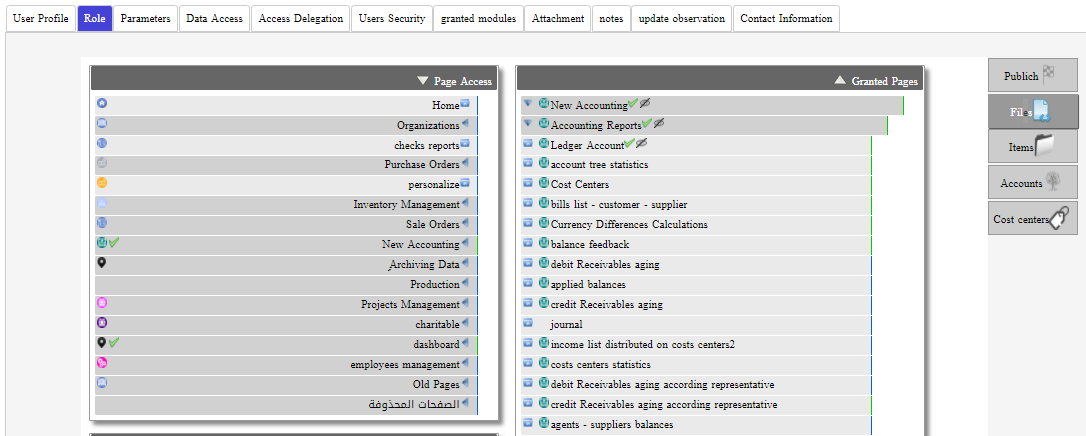The height and width of the screenshot is (436, 1086).
Task: Open the Cost centers side button
Action: [x=1033, y=219]
